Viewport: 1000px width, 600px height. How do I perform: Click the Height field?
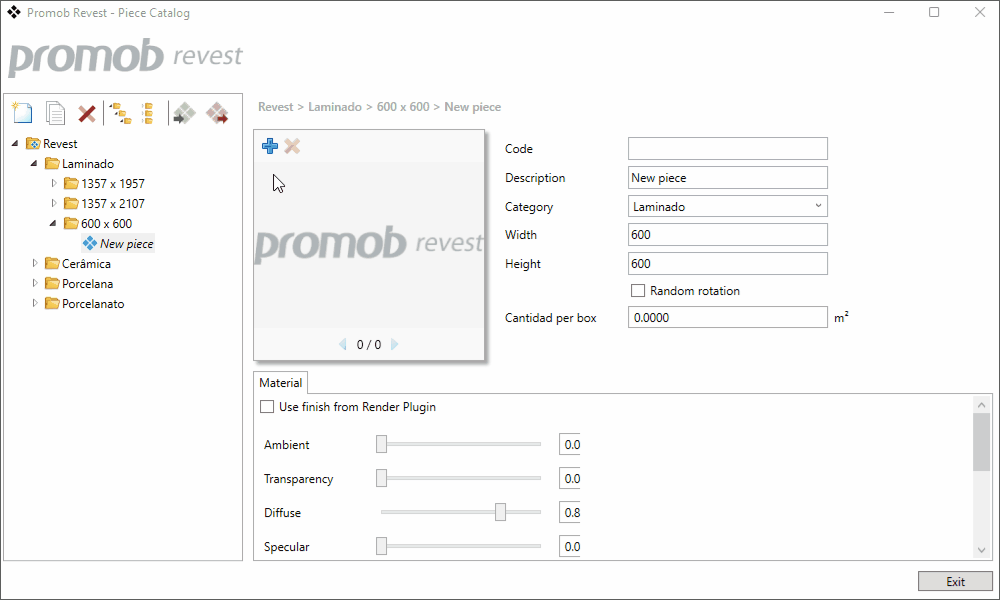[728, 264]
